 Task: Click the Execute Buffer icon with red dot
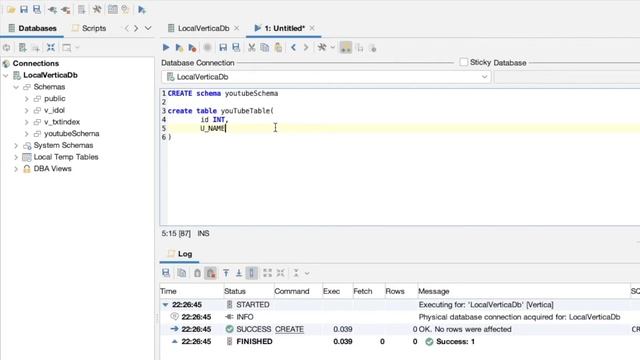(192, 48)
